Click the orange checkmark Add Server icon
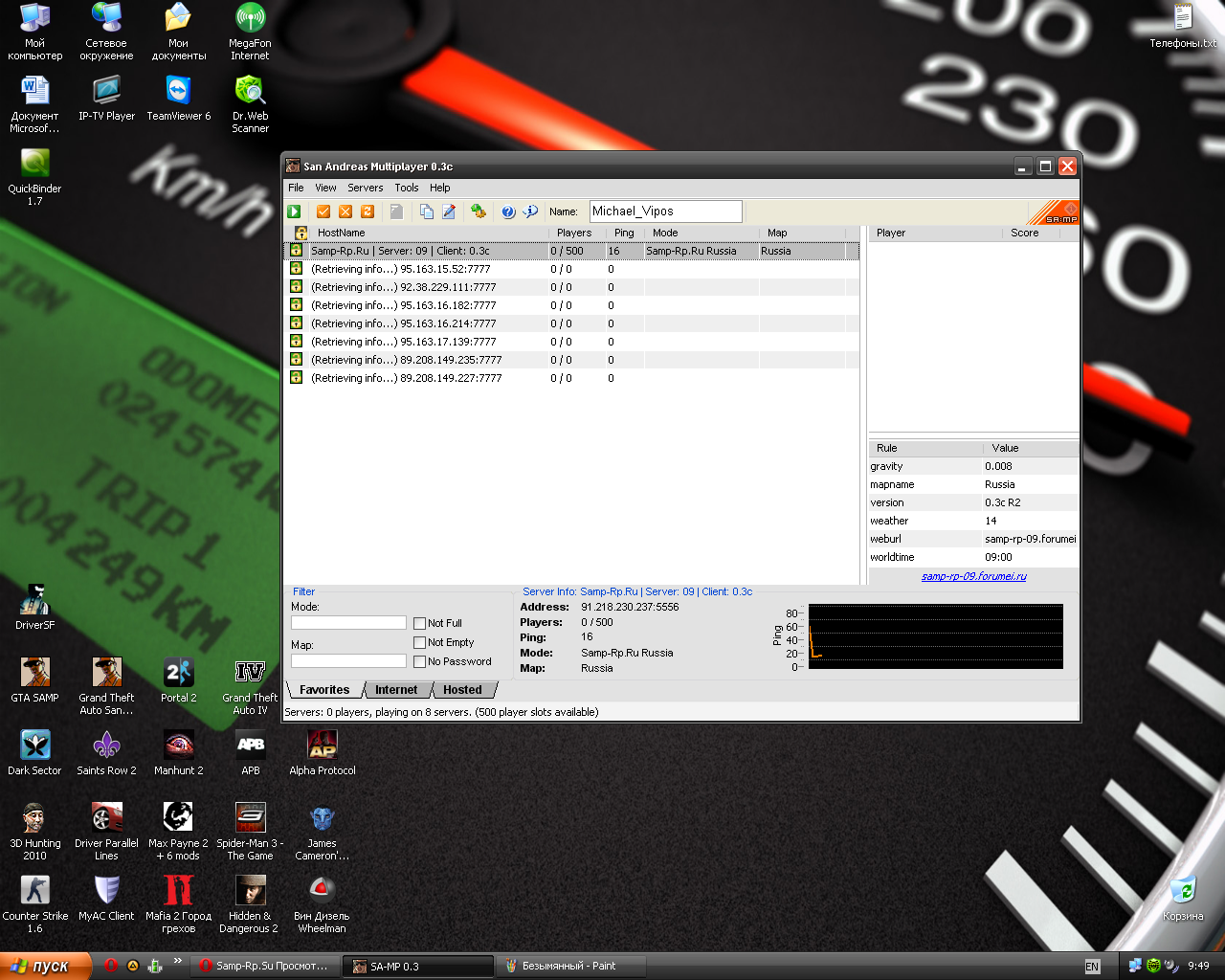This screenshot has width=1225, height=980. pyautogui.click(x=323, y=212)
